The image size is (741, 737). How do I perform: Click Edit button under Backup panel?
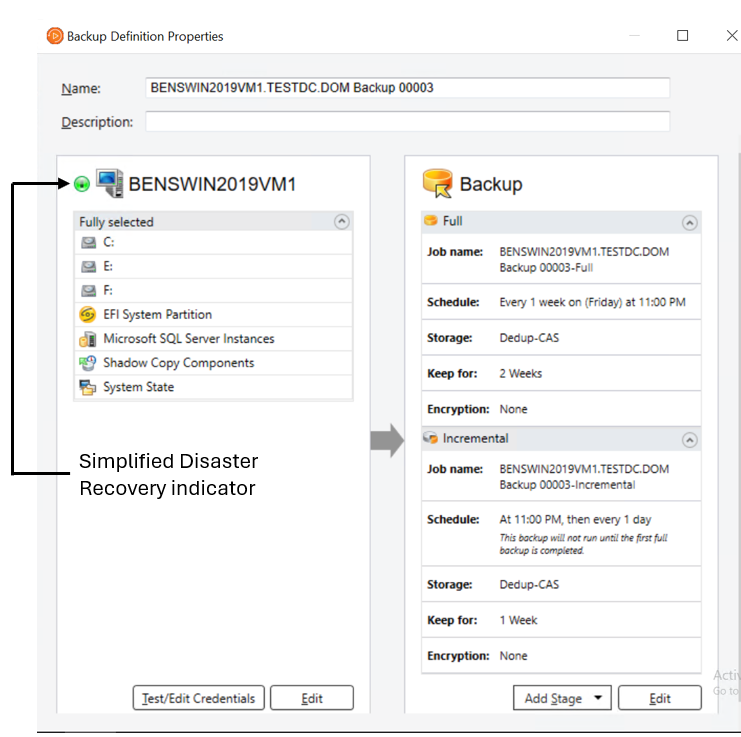point(660,698)
